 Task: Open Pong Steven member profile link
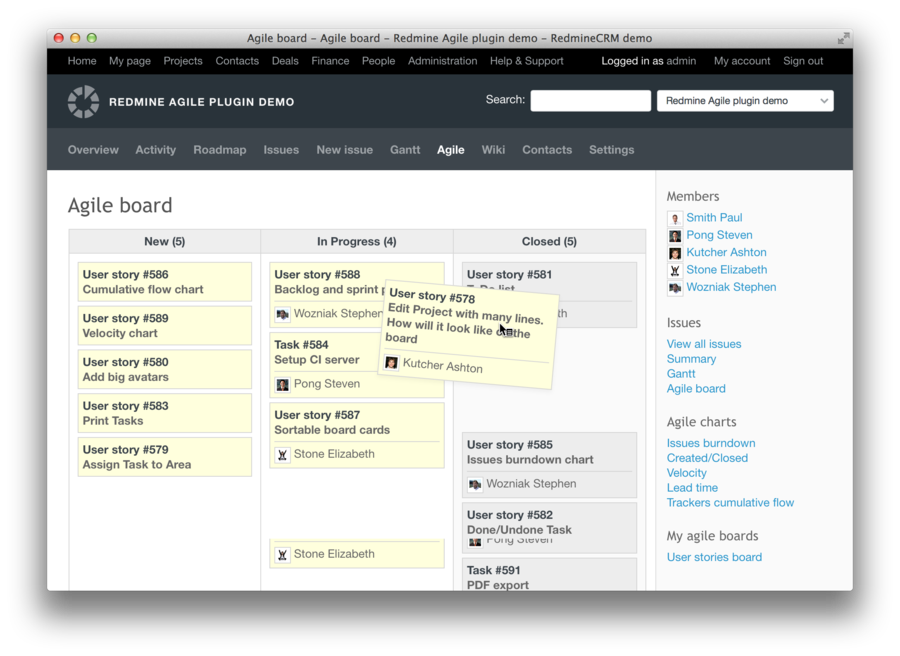tap(719, 235)
